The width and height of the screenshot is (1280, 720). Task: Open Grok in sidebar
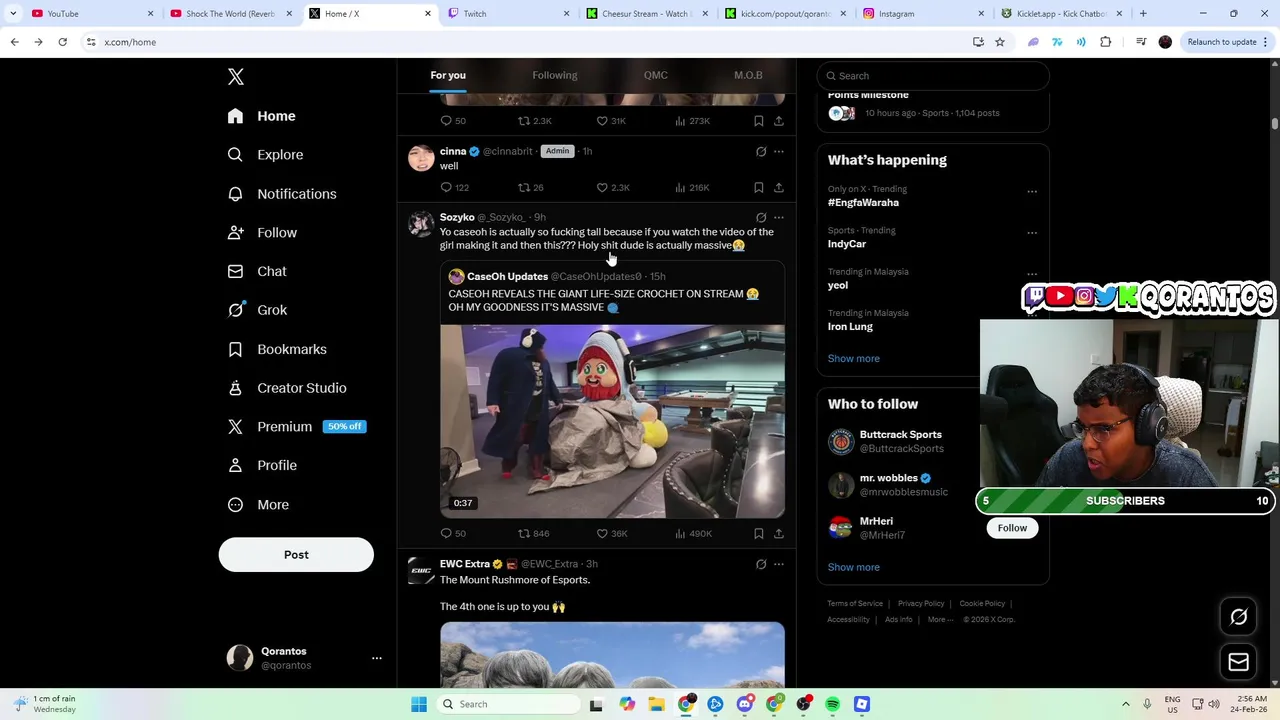tap(258, 310)
